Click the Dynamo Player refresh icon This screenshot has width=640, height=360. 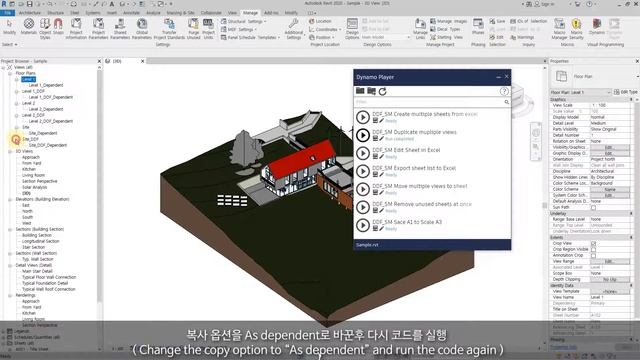(382, 91)
